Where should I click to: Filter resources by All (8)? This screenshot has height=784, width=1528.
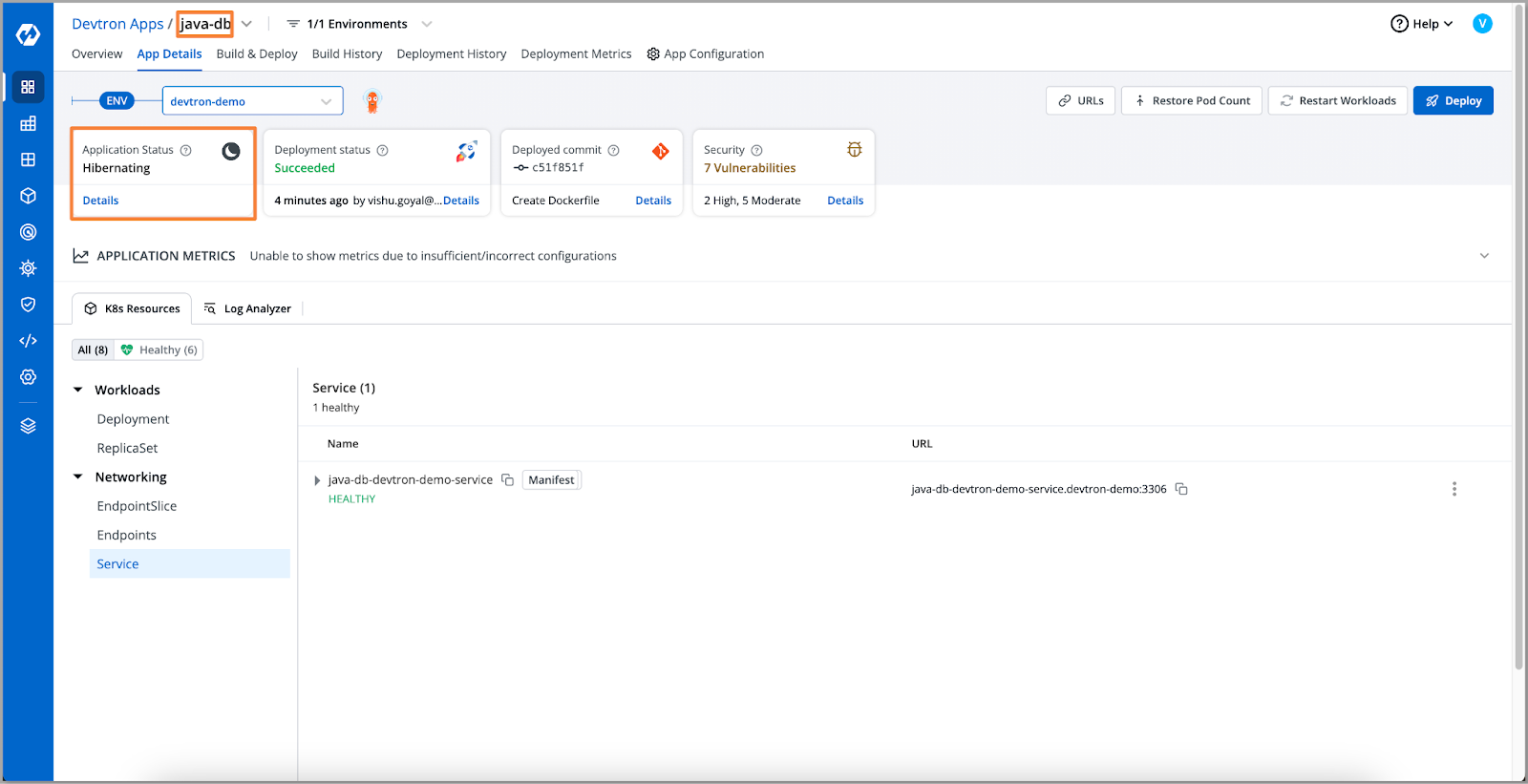click(x=93, y=350)
